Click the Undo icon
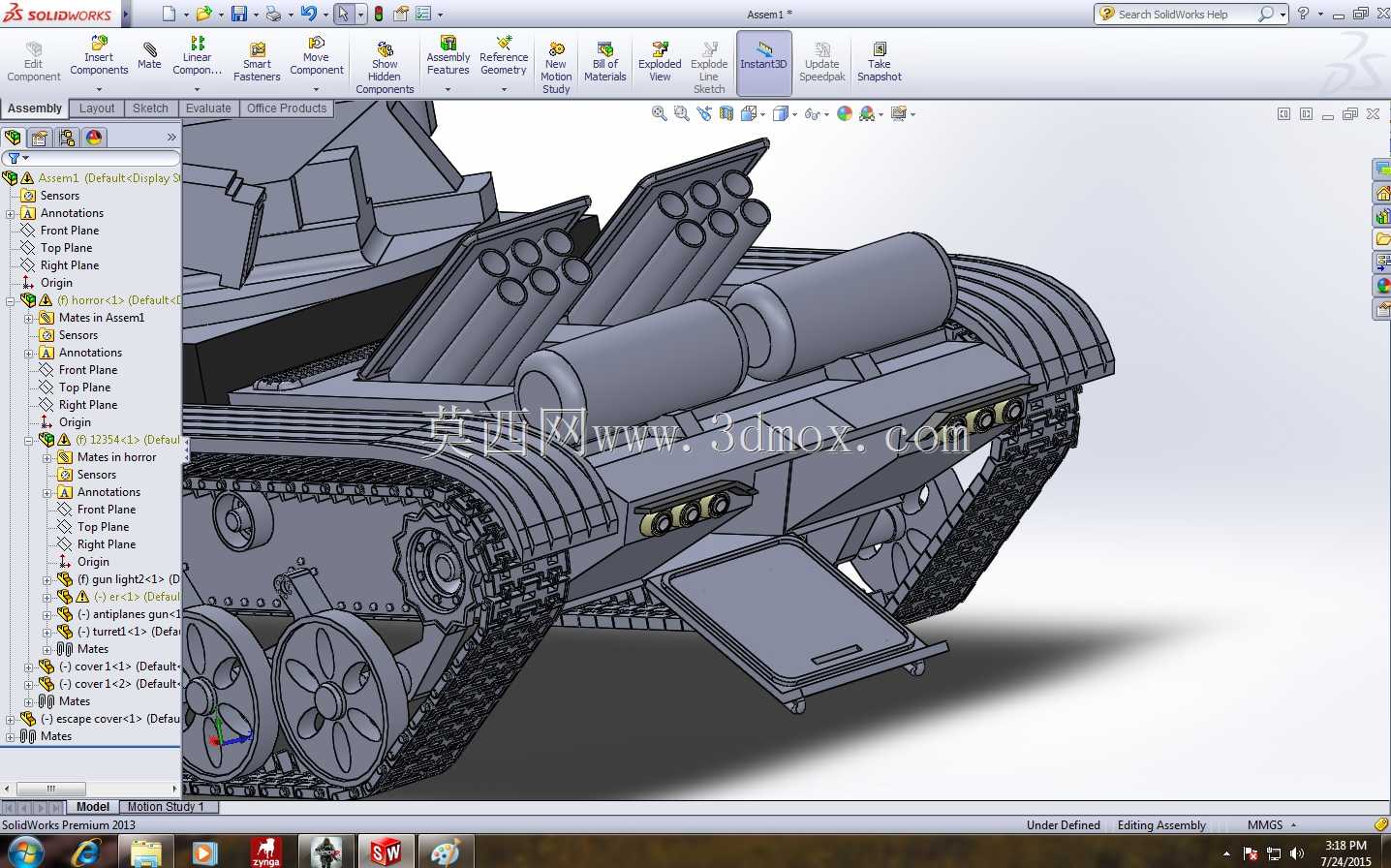1391x868 pixels. 308,14
